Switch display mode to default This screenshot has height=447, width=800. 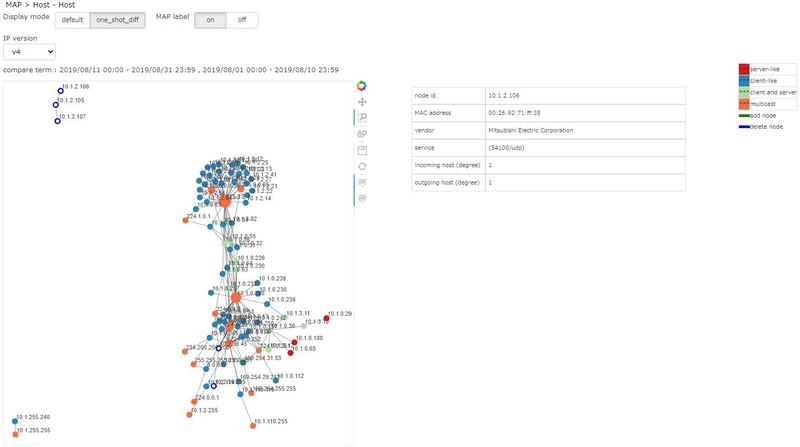tap(72, 20)
